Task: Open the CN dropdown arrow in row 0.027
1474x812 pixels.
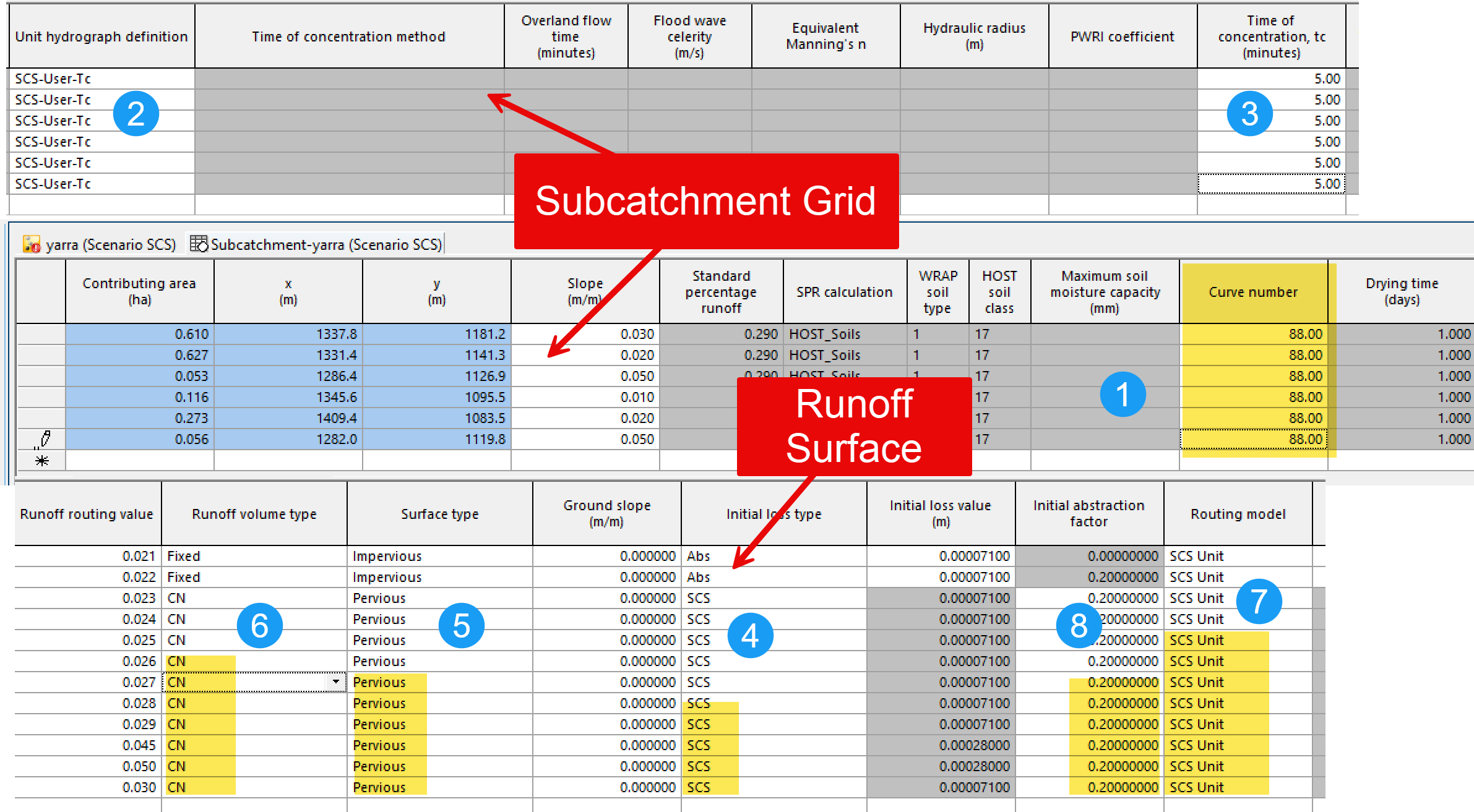Action: coord(335,682)
